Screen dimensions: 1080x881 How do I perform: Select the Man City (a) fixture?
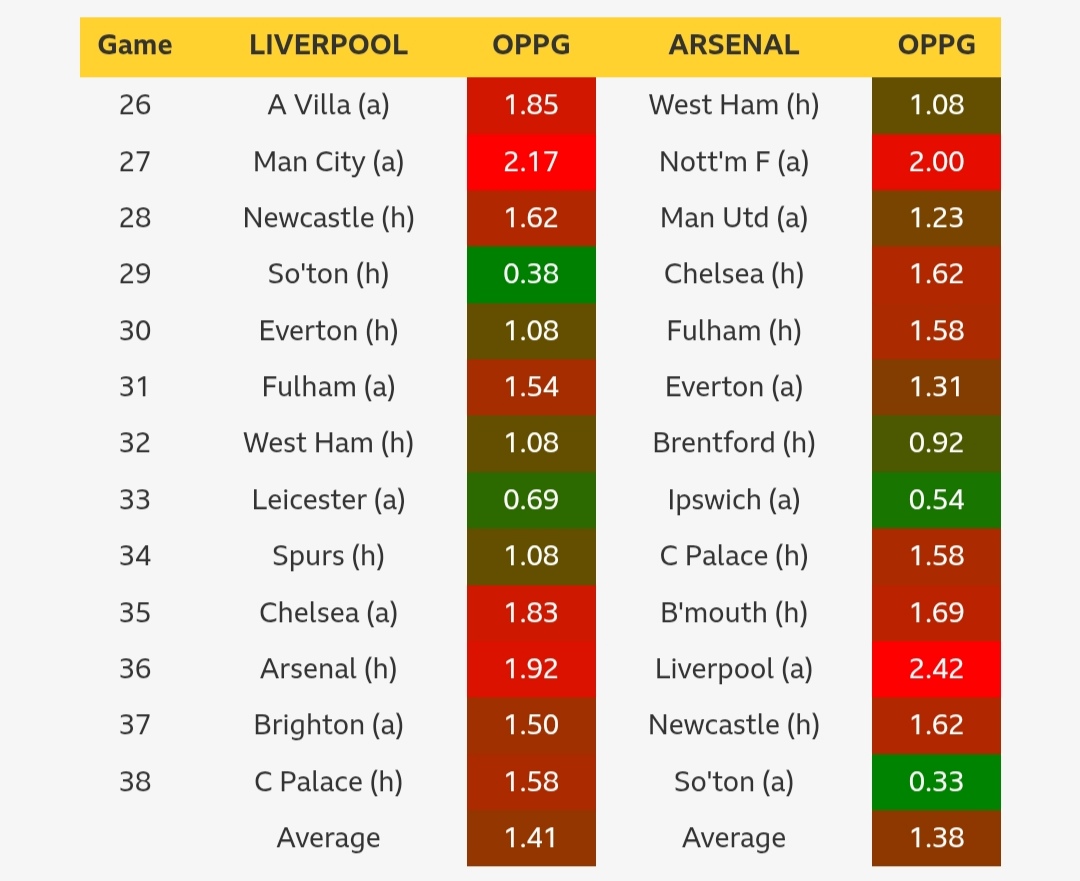pos(328,162)
